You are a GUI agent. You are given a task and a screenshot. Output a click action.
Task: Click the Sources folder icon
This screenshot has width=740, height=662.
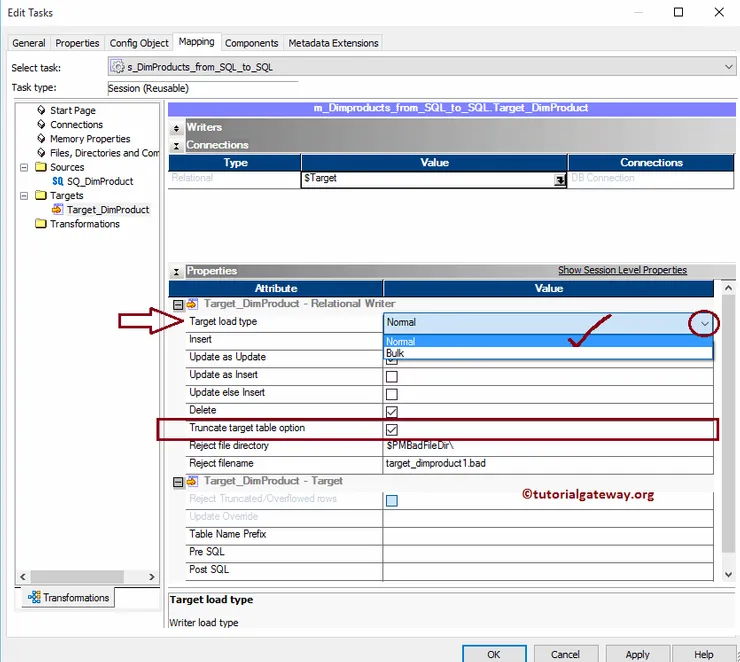pyautogui.click(x=41, y=167)
